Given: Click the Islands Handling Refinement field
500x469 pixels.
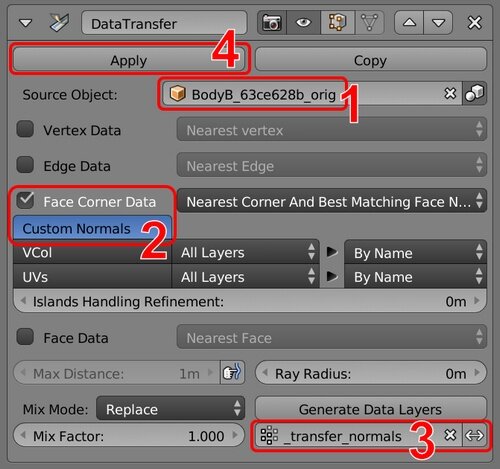Looking at the screenshot, I should pos(250,301).
